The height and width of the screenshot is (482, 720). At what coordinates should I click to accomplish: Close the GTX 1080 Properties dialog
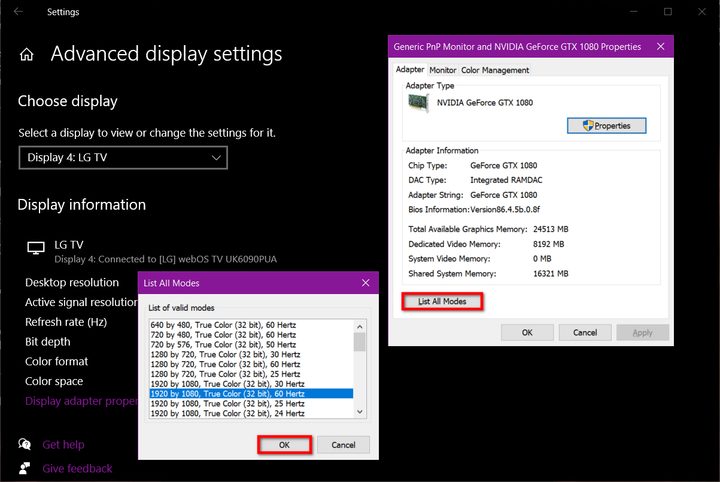click(x=660, y=46)
